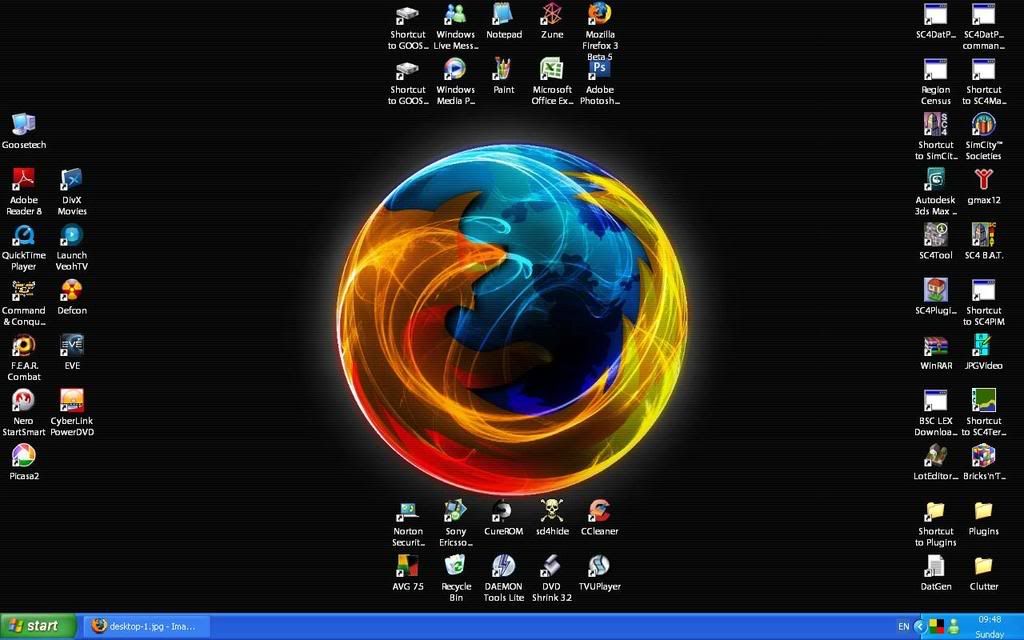The width and height of the screenshot is (1024, 640).
Task: Select DAEMON Tools Lite icon
Action: tap(504, 566)
